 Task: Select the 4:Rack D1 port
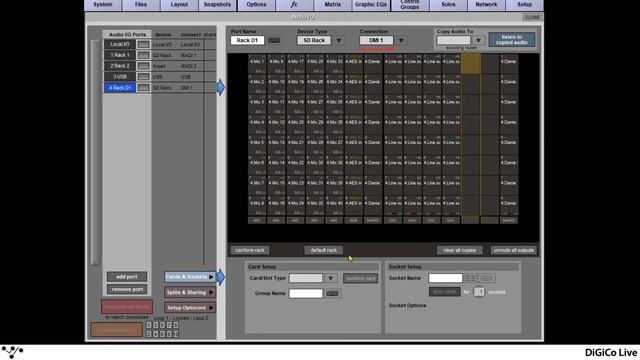point(120,88)
